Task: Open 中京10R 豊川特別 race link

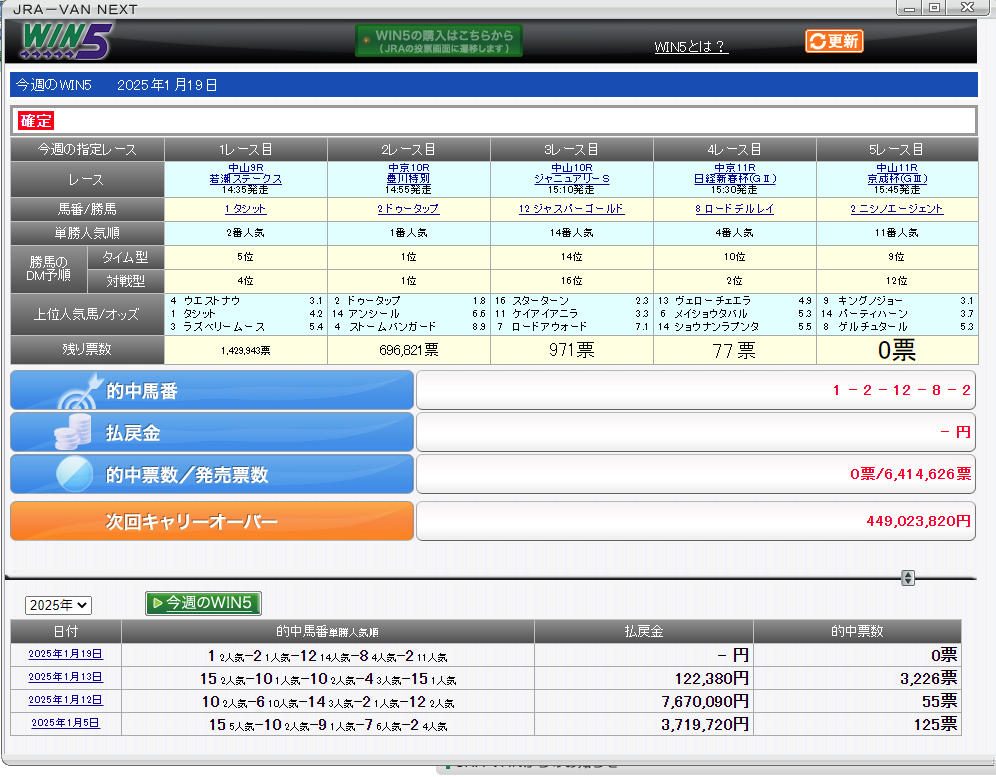Action: [408, 174]
